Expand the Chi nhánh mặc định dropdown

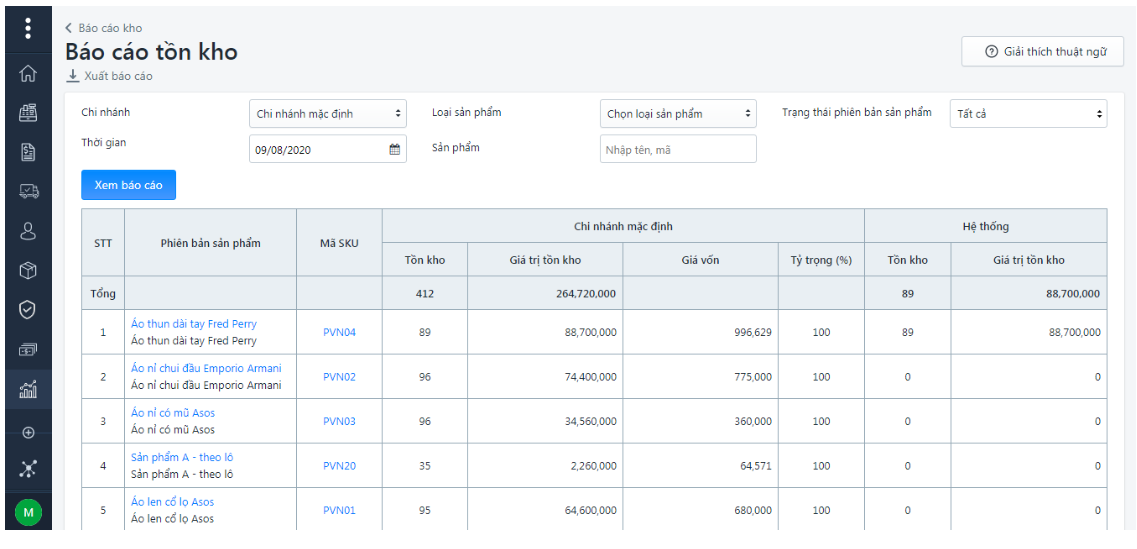327,114
